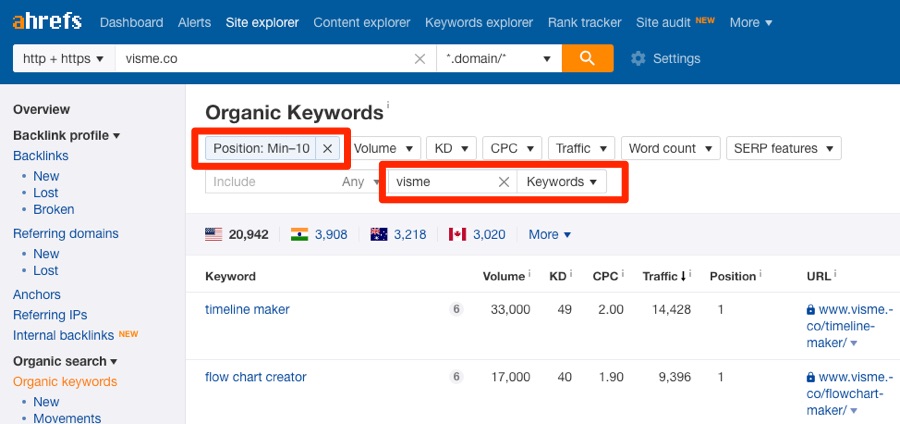Open Settings gear icon
The height and width of the screenshot is (424, 900).
pyautogui.click(x=638, y=59)
